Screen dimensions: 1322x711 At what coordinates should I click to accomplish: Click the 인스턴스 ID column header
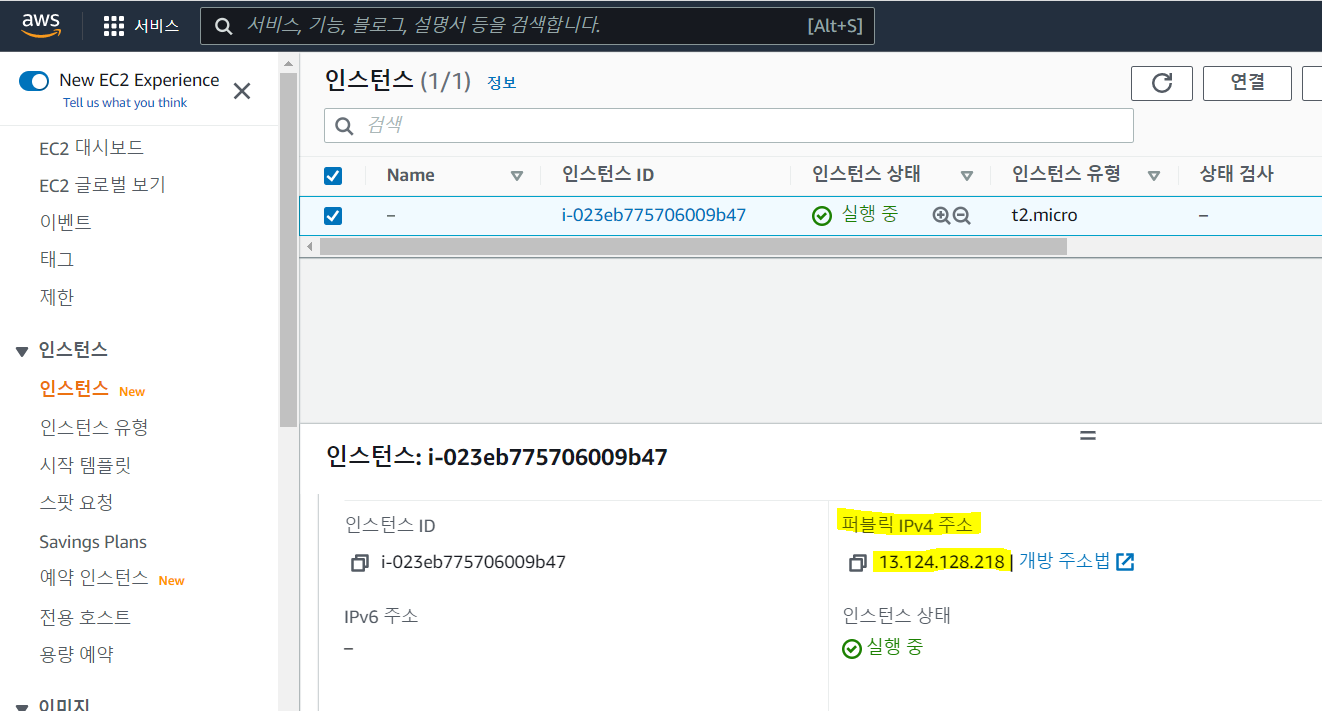(x=608, y=175)
